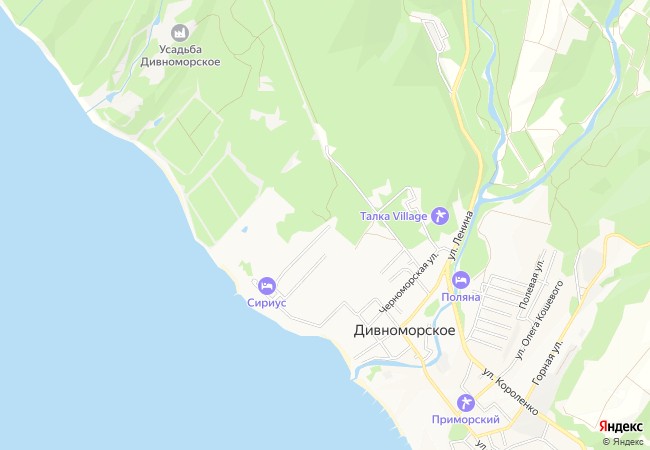
Task: Click the small pond near Сириус
Action: [245, 229]
